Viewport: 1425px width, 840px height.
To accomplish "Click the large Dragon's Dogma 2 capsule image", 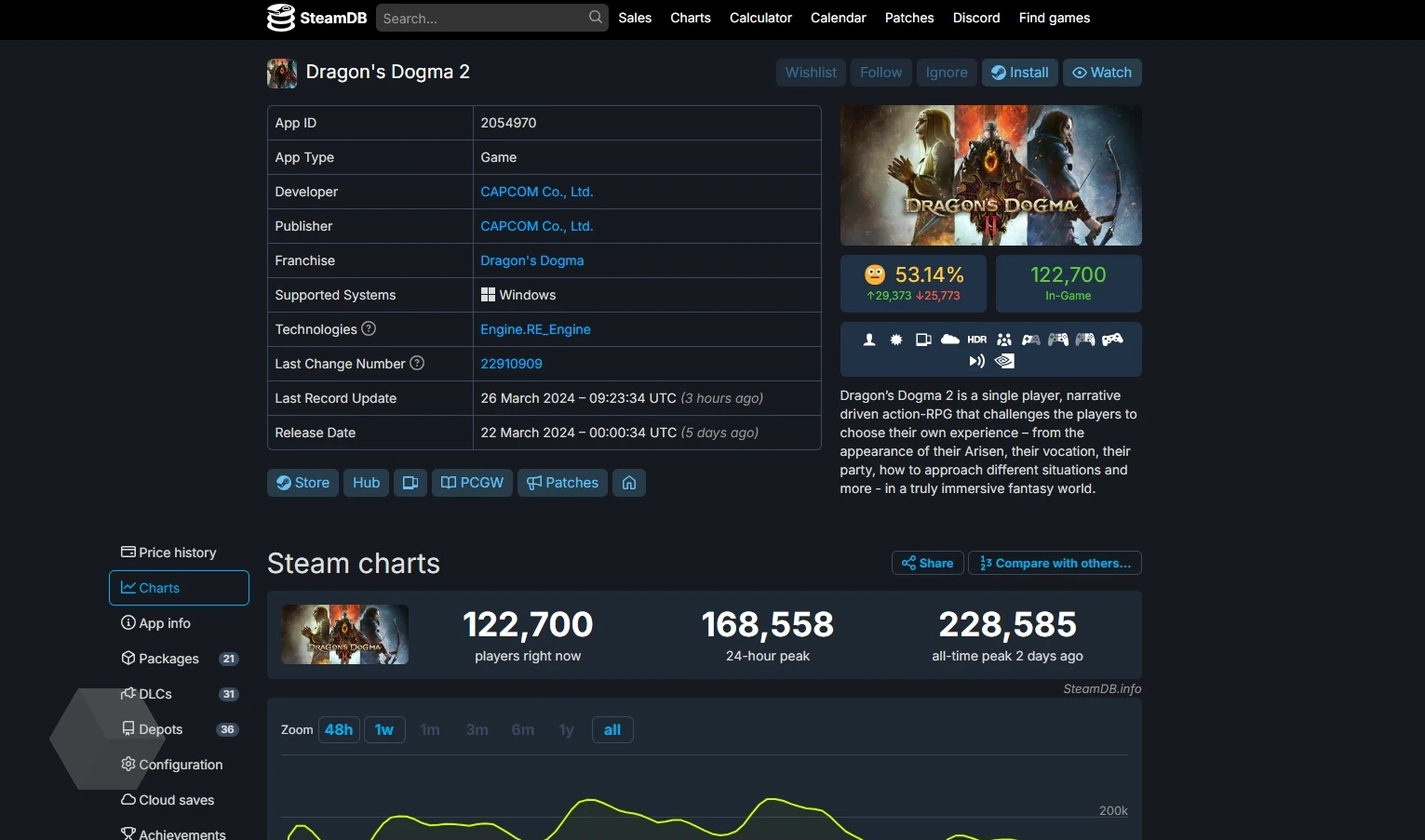I will [990, 176].
